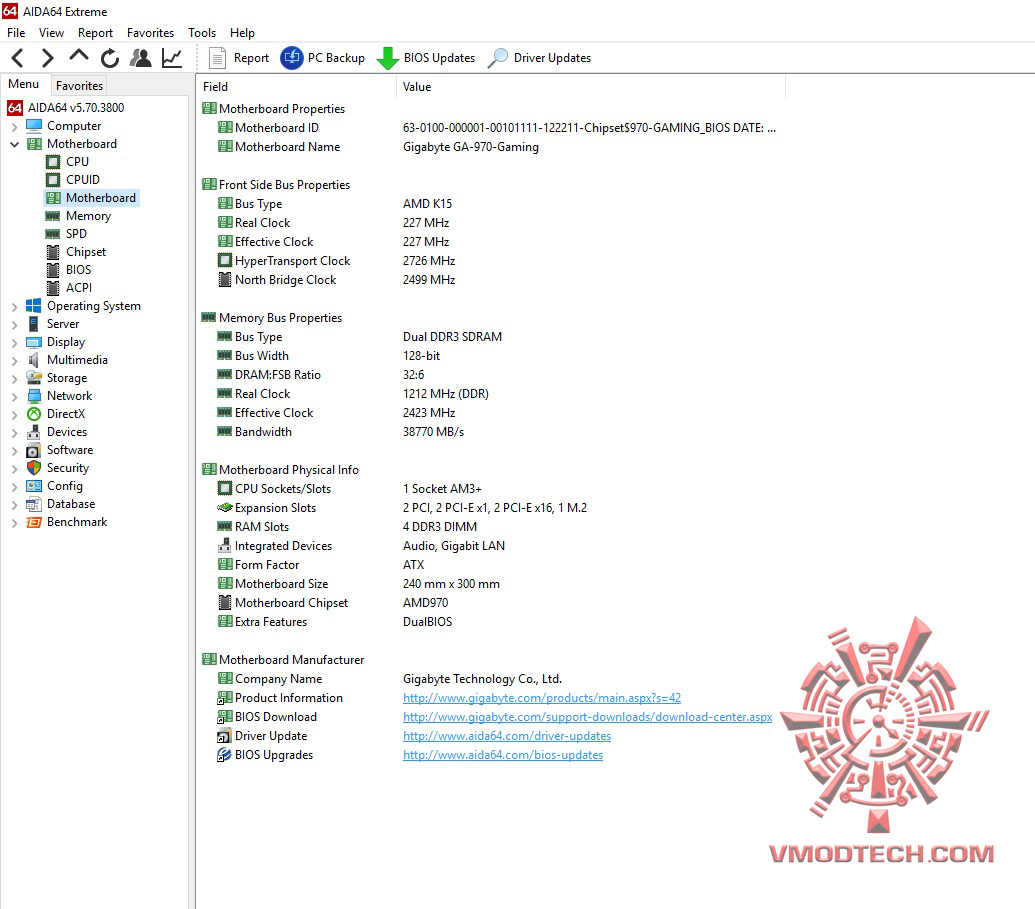
Task: Click the Report toolbar button
Action: tap(239, 58)
